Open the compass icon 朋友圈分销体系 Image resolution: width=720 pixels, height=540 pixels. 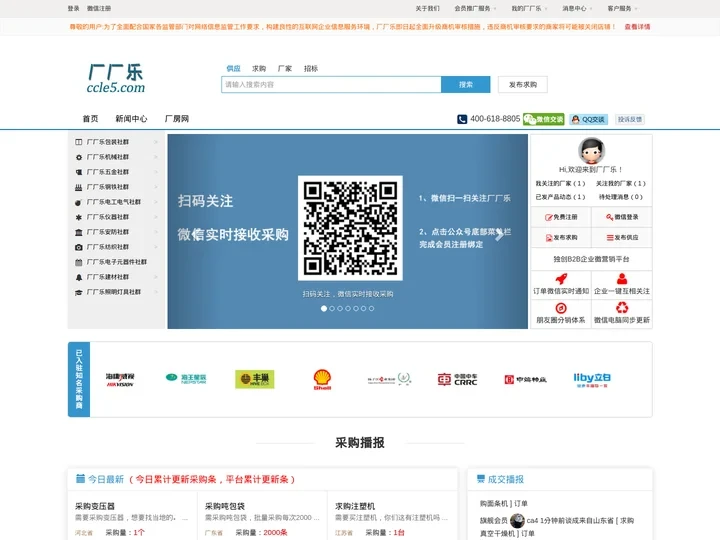click(561, 308)
